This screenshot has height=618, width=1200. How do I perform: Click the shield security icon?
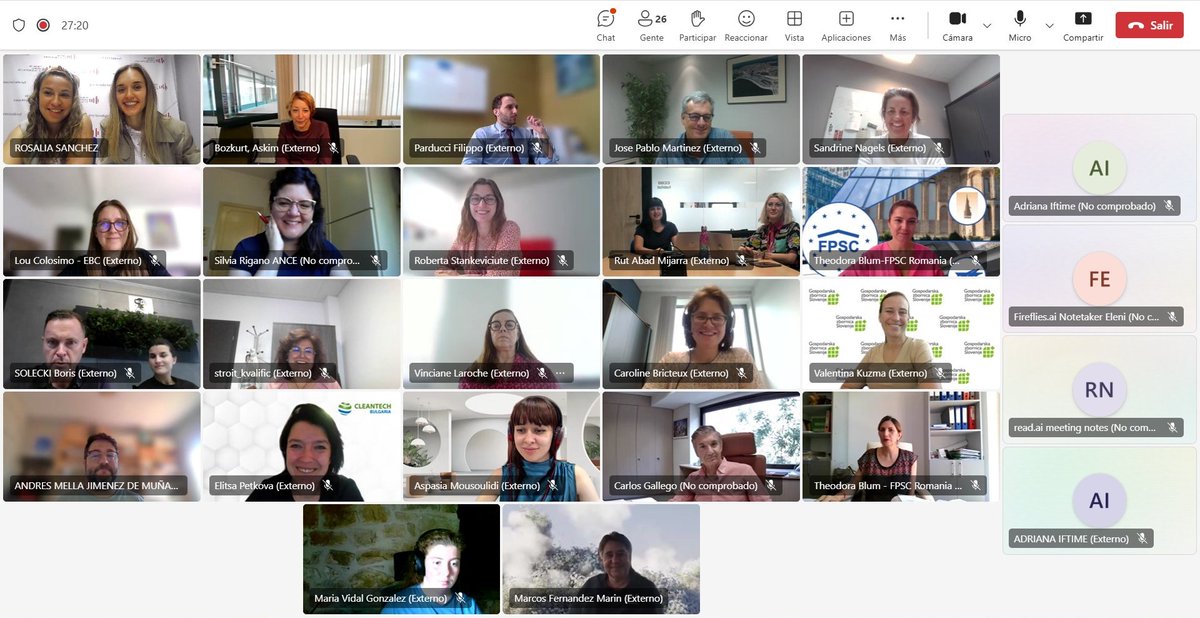[19, 25]
